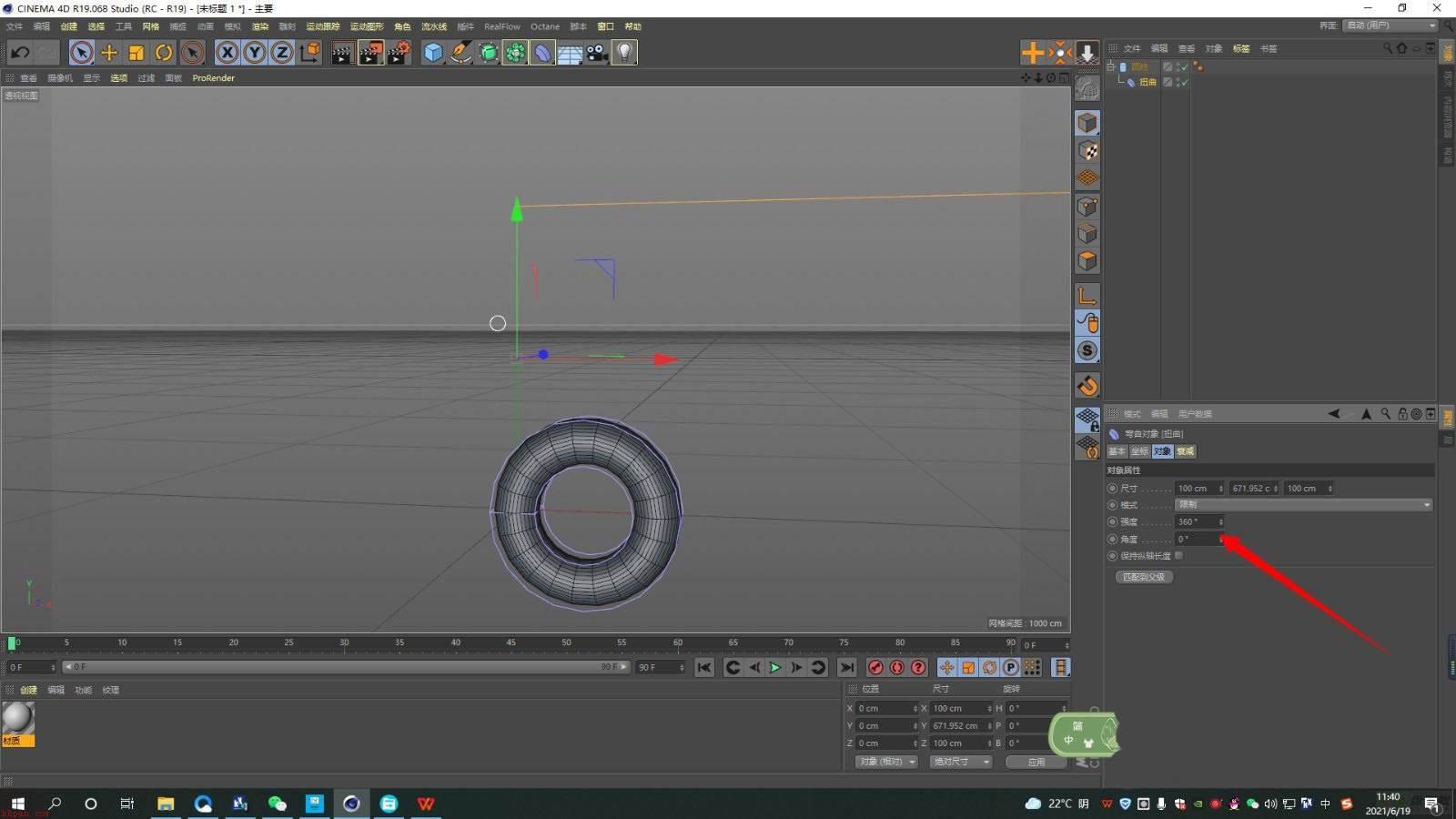
Task: Open the 绝对尺寸 size dropdown
Action: click(x=961, y=762)
